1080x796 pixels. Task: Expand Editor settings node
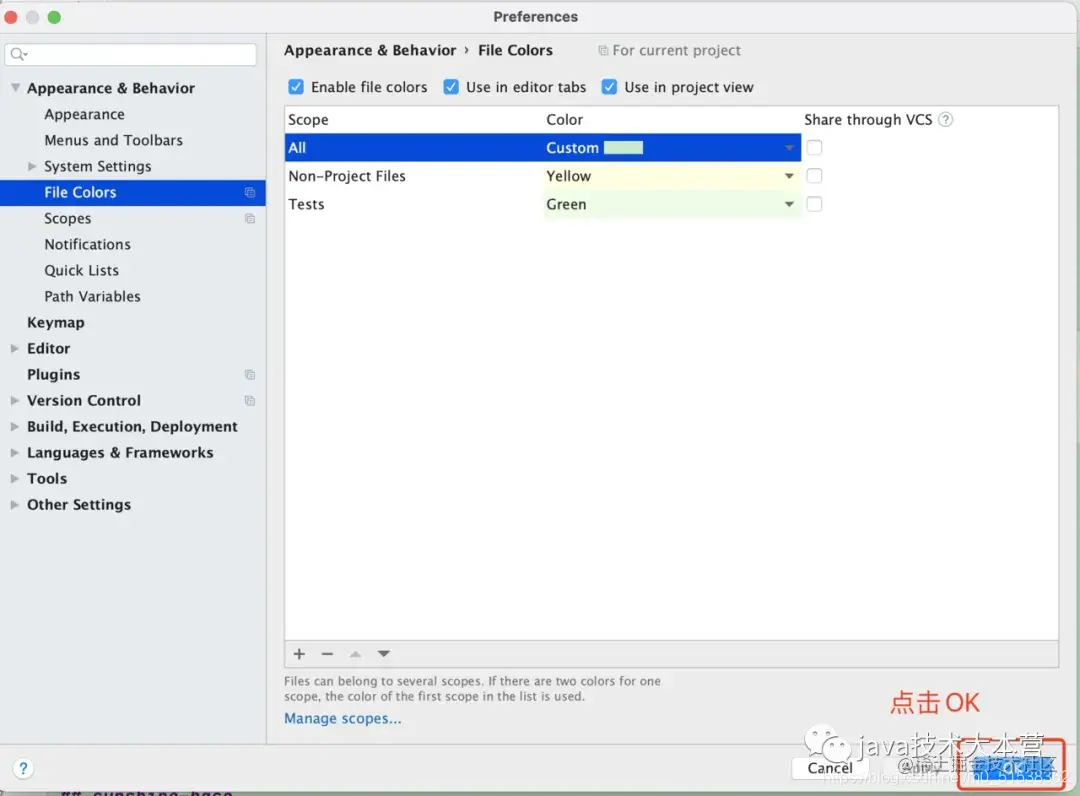tap(14, 348)
